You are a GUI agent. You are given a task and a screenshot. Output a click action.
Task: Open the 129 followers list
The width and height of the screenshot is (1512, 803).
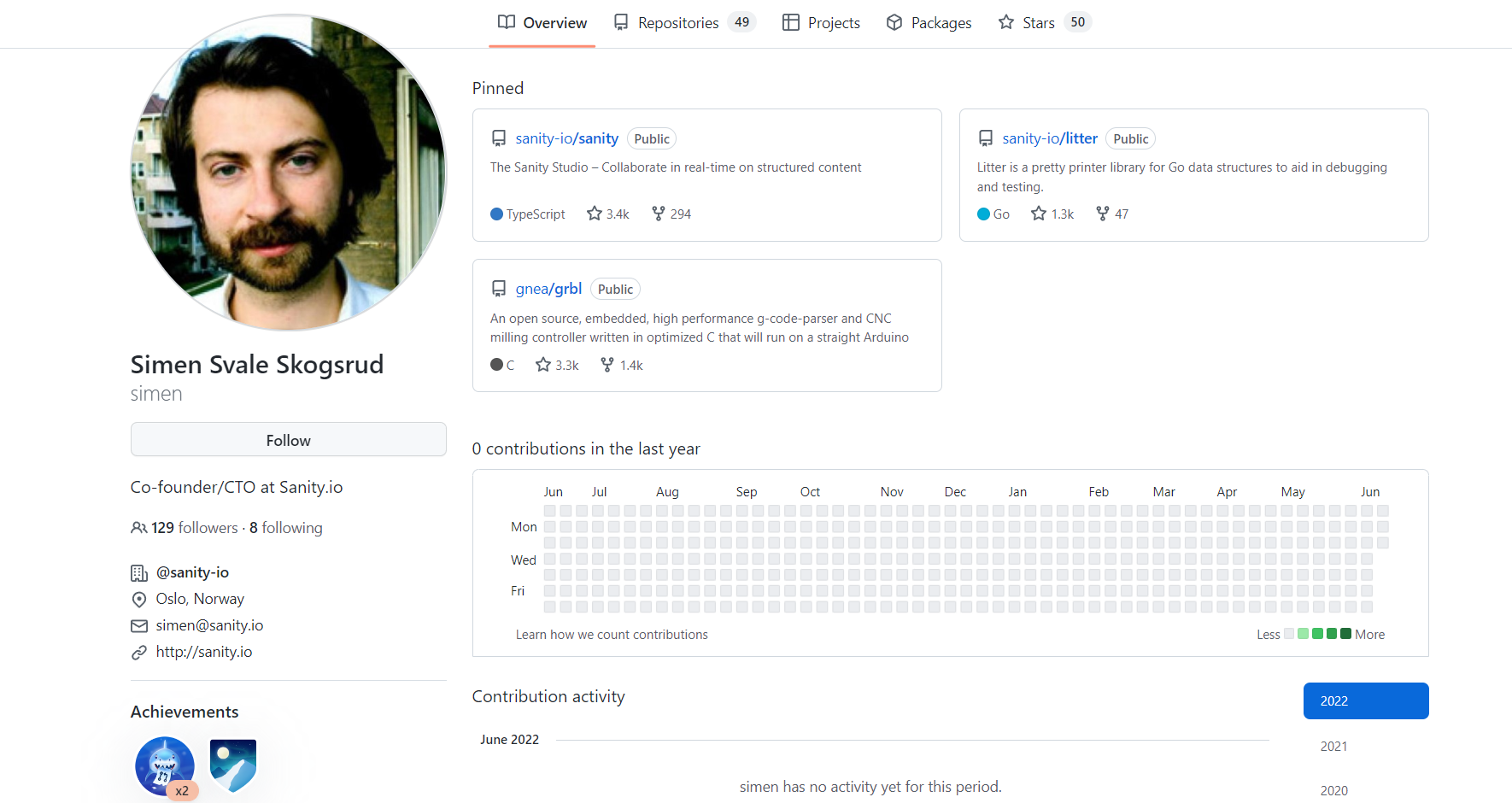(x=195, y=528)
